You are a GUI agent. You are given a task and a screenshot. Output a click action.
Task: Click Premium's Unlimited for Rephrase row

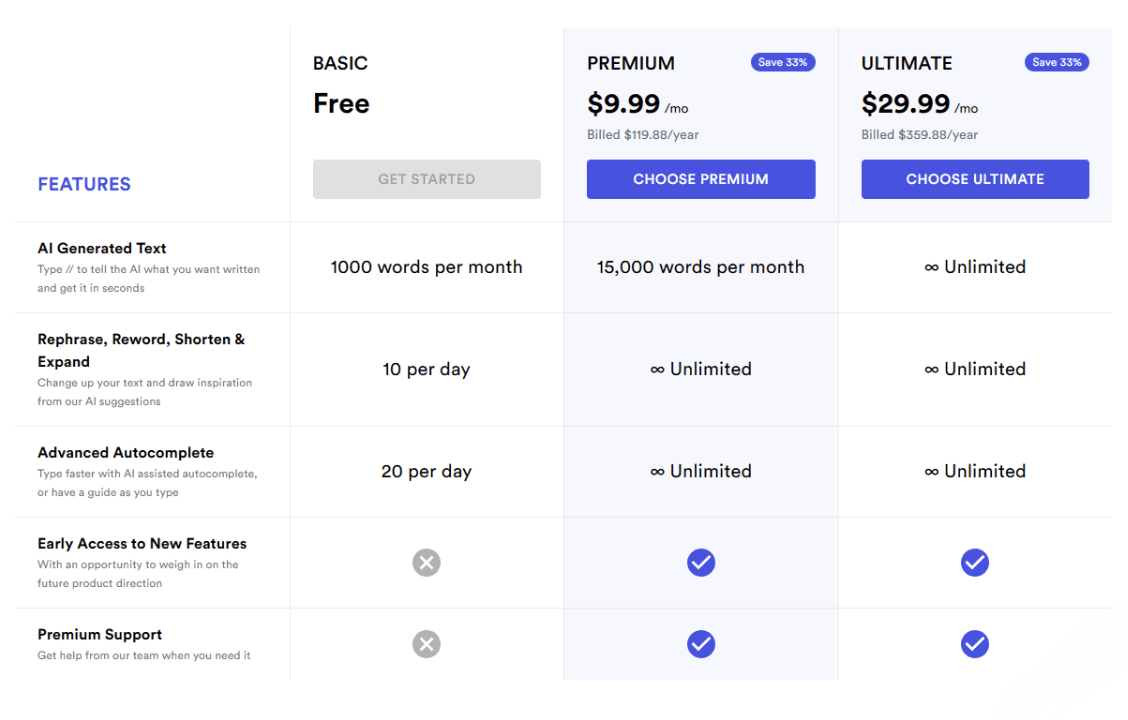tap(700, 369)
